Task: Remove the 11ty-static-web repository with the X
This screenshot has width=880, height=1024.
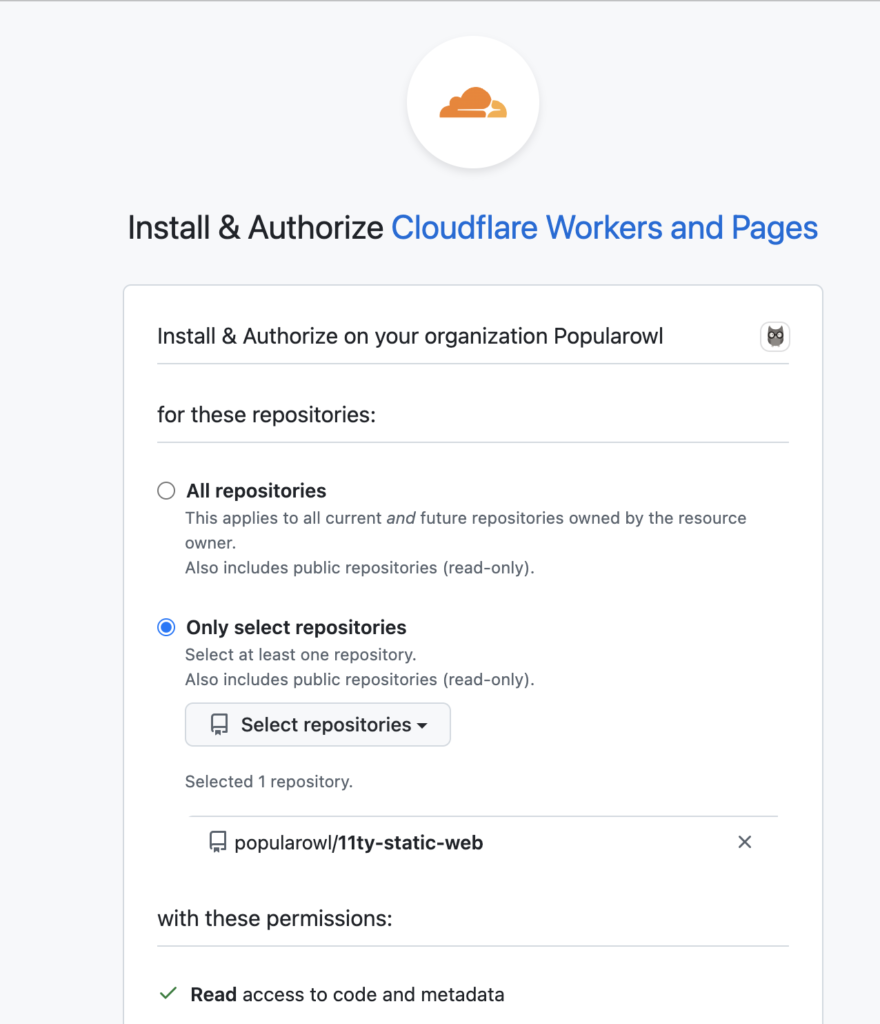Action: 744,843
